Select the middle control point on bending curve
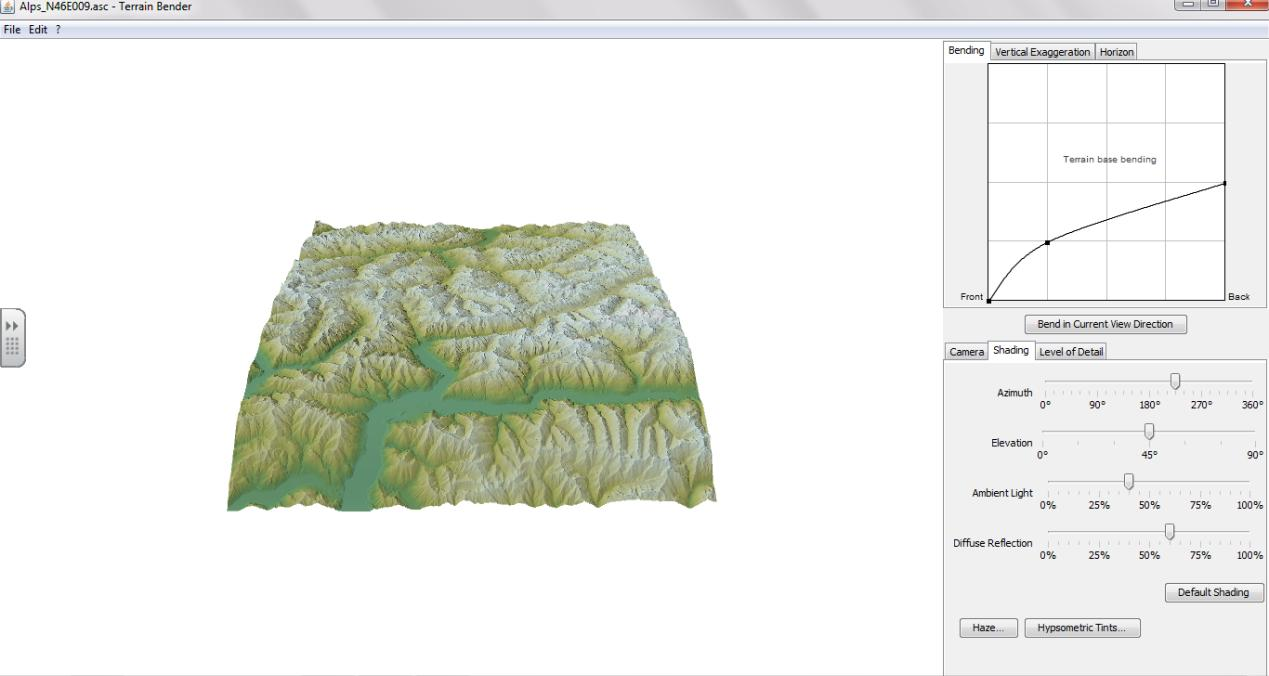Screen dimensions: 1269x676 1047,242
